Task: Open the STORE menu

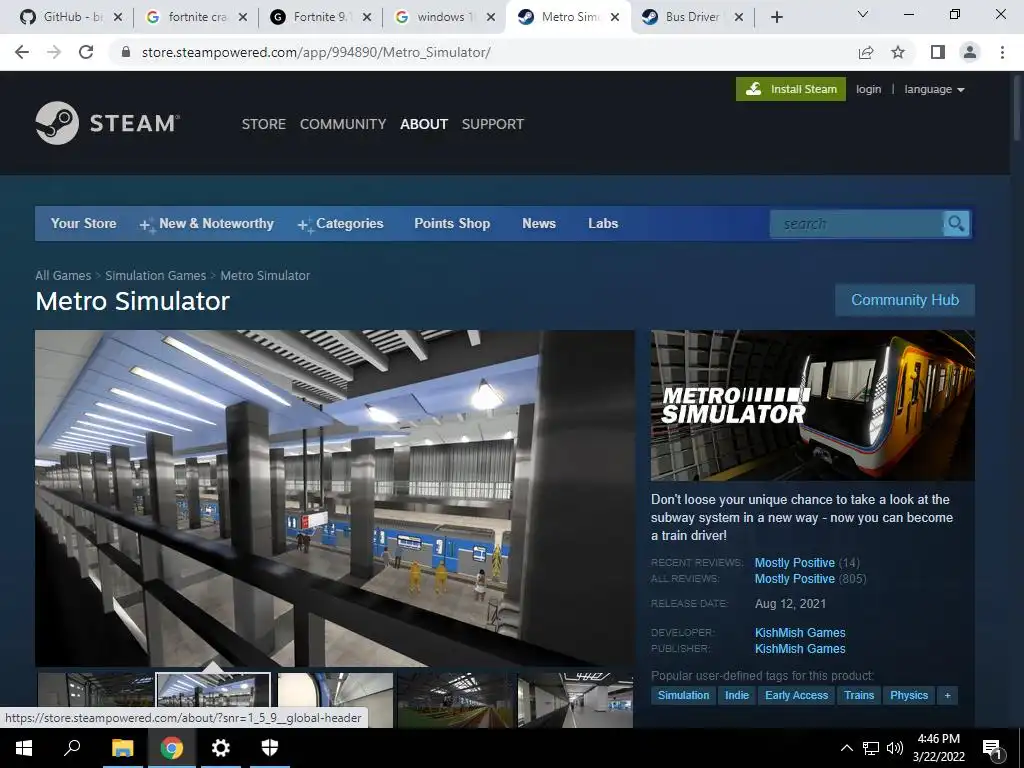Action: click(264, 124)
